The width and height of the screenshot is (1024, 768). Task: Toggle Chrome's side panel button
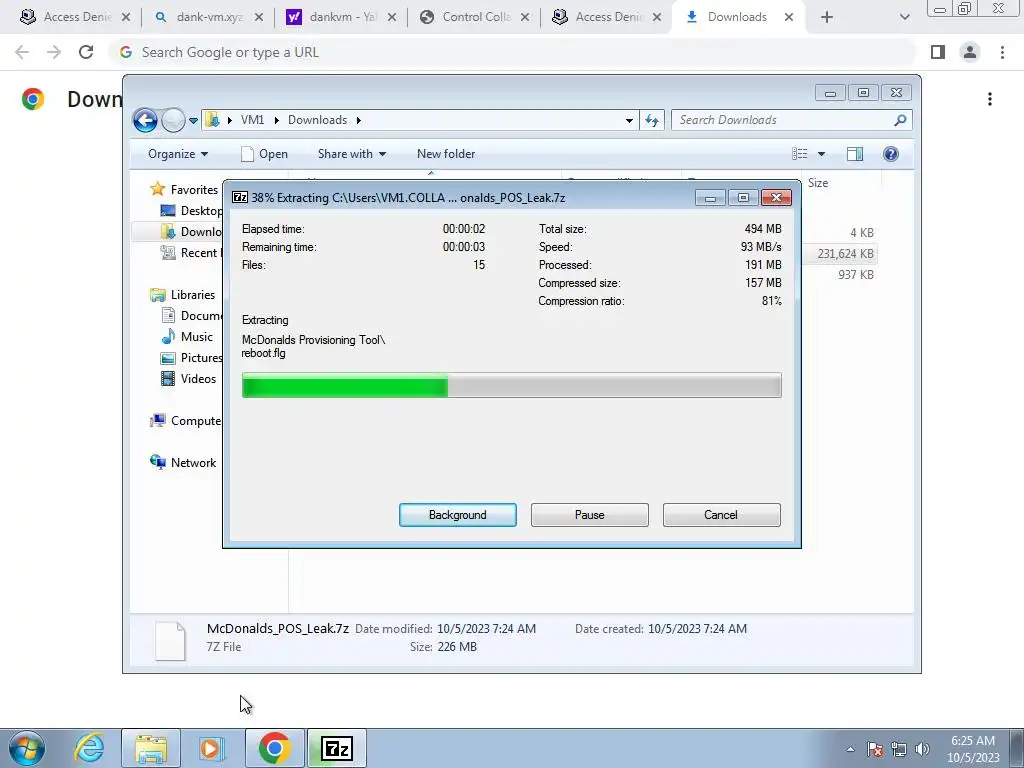938,52
